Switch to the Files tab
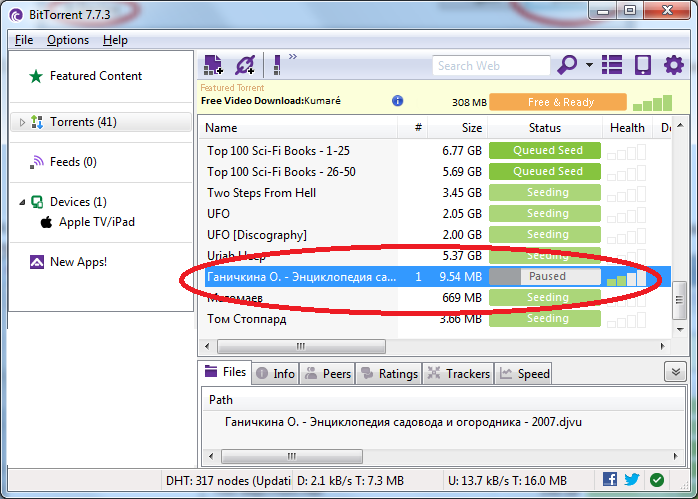This screenshot has width=698, height=499. point(225,372)
